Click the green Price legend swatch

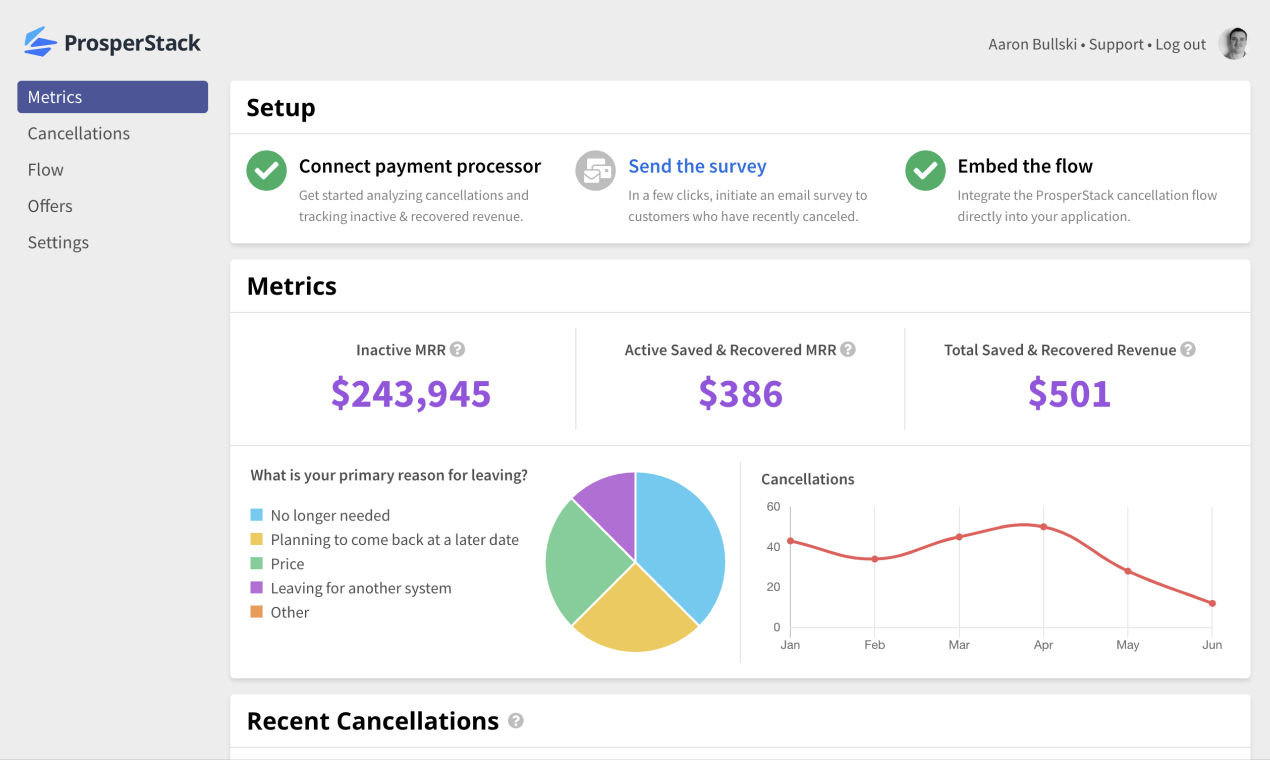(257, 563)
